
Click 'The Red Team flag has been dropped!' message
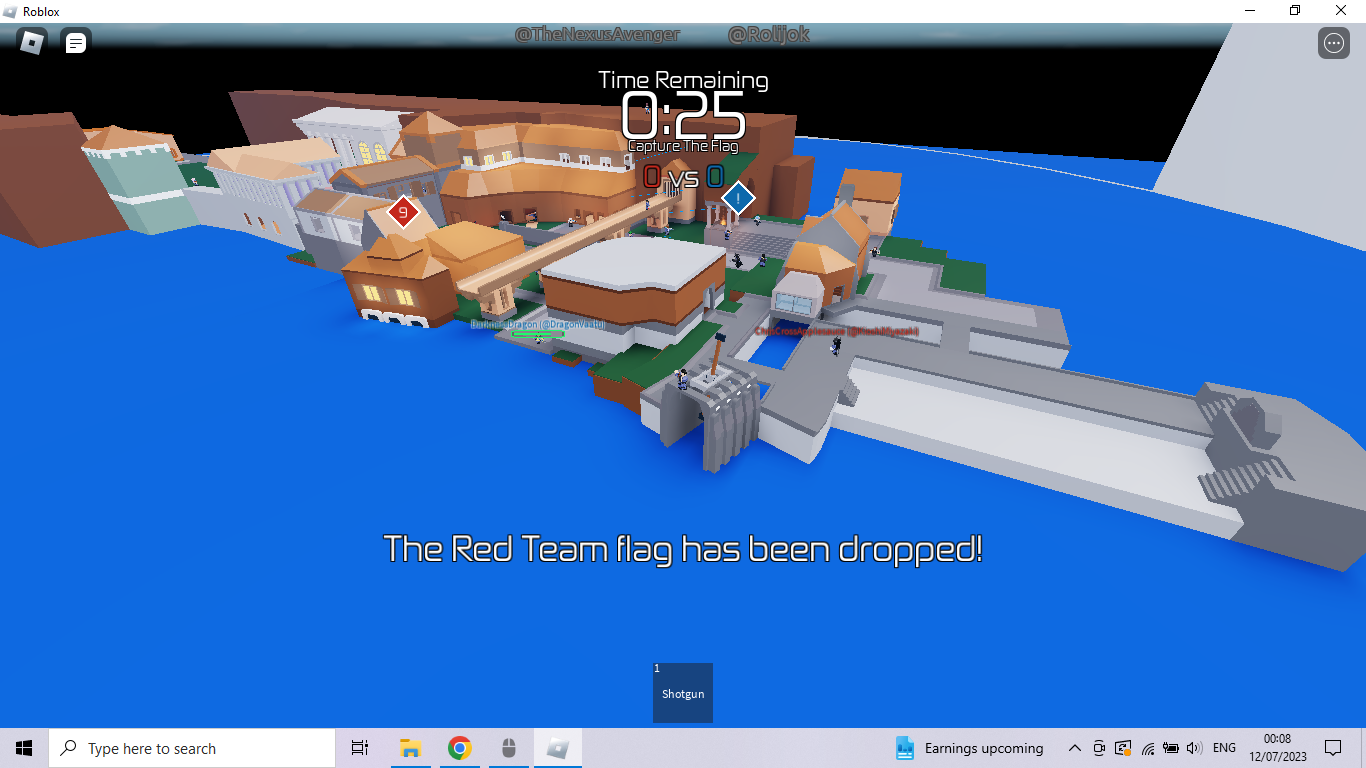(683, 549)
